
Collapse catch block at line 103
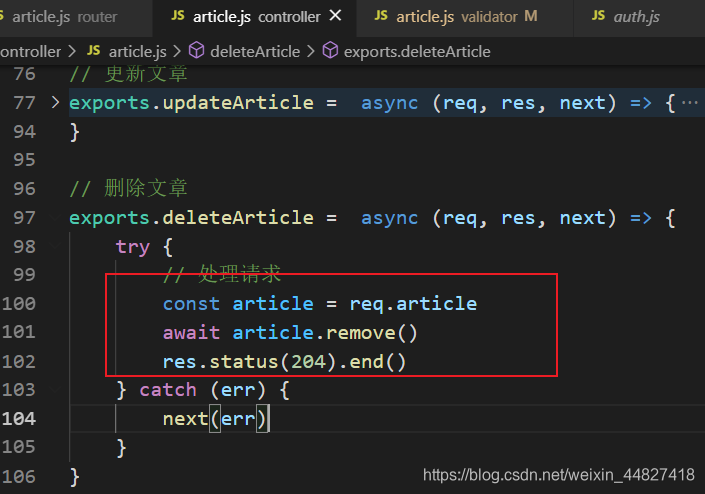pyautogui.click(x=55, y=390)
